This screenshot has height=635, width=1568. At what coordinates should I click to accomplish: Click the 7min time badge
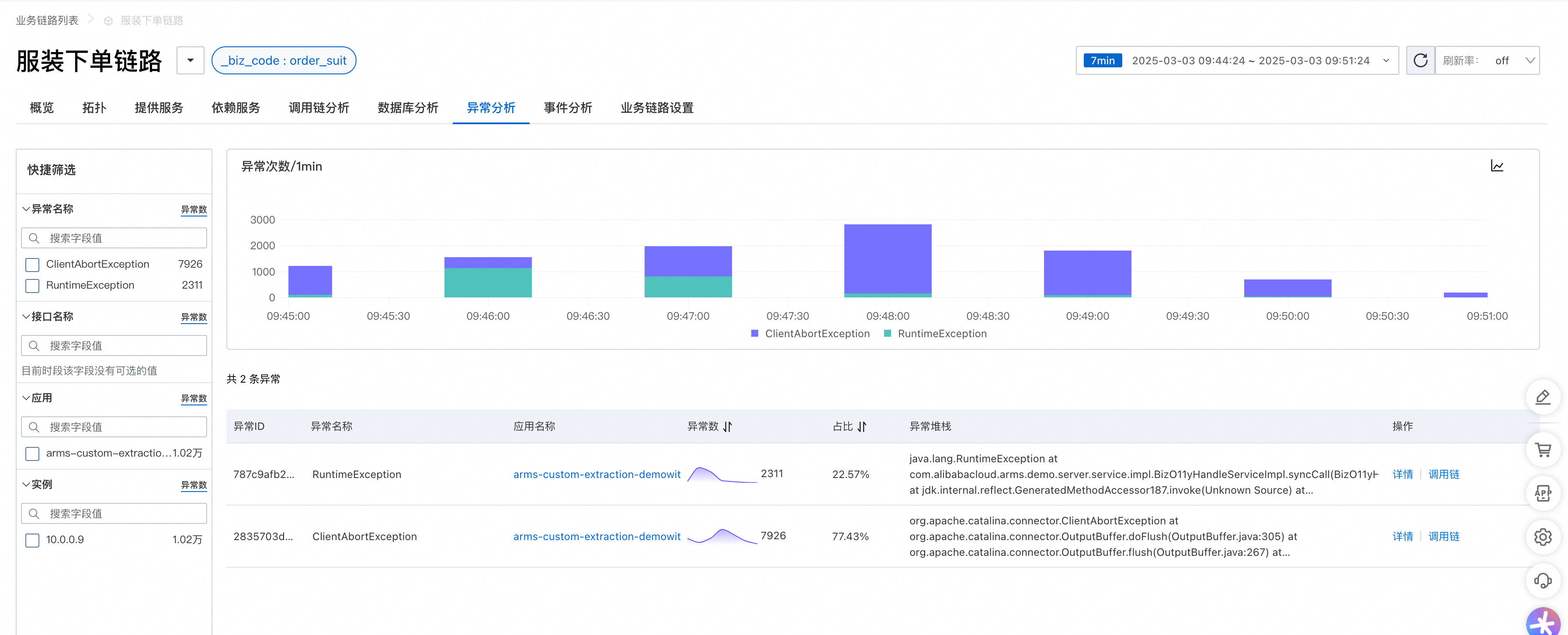coord(1102,60)
